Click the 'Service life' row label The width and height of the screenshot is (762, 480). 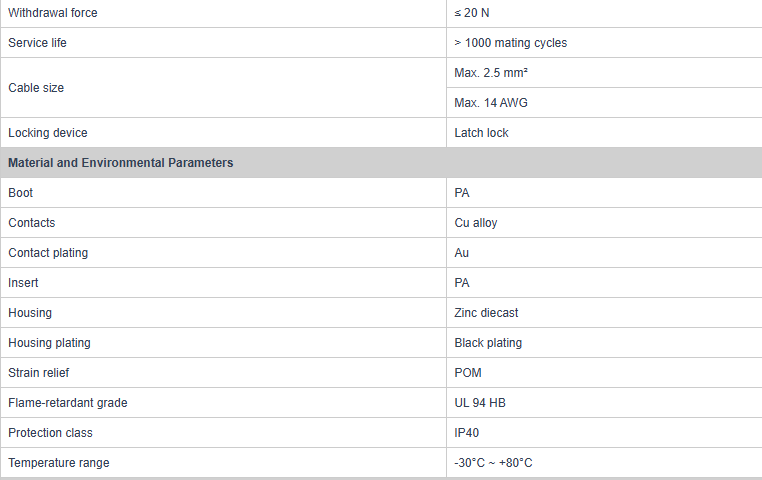(38, 43)
